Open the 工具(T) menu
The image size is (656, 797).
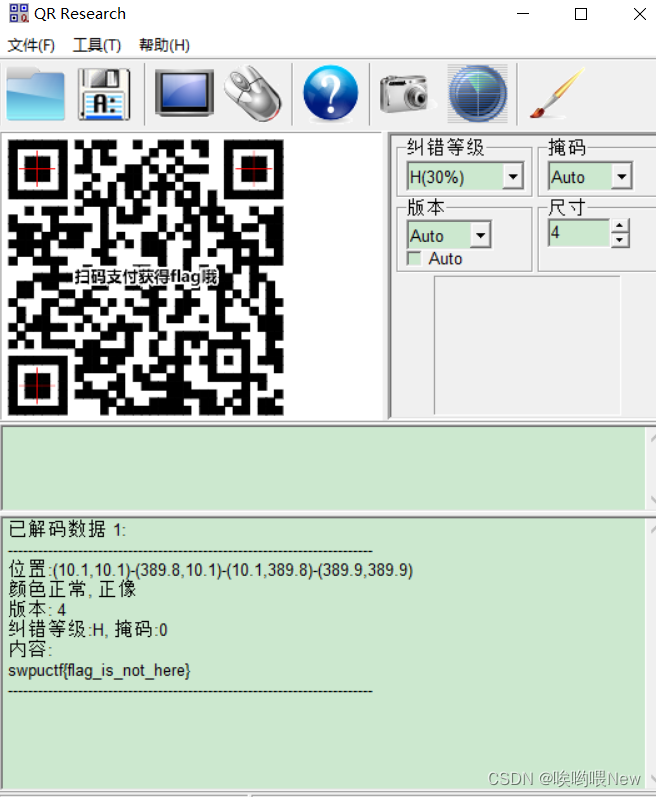[97, 45]
